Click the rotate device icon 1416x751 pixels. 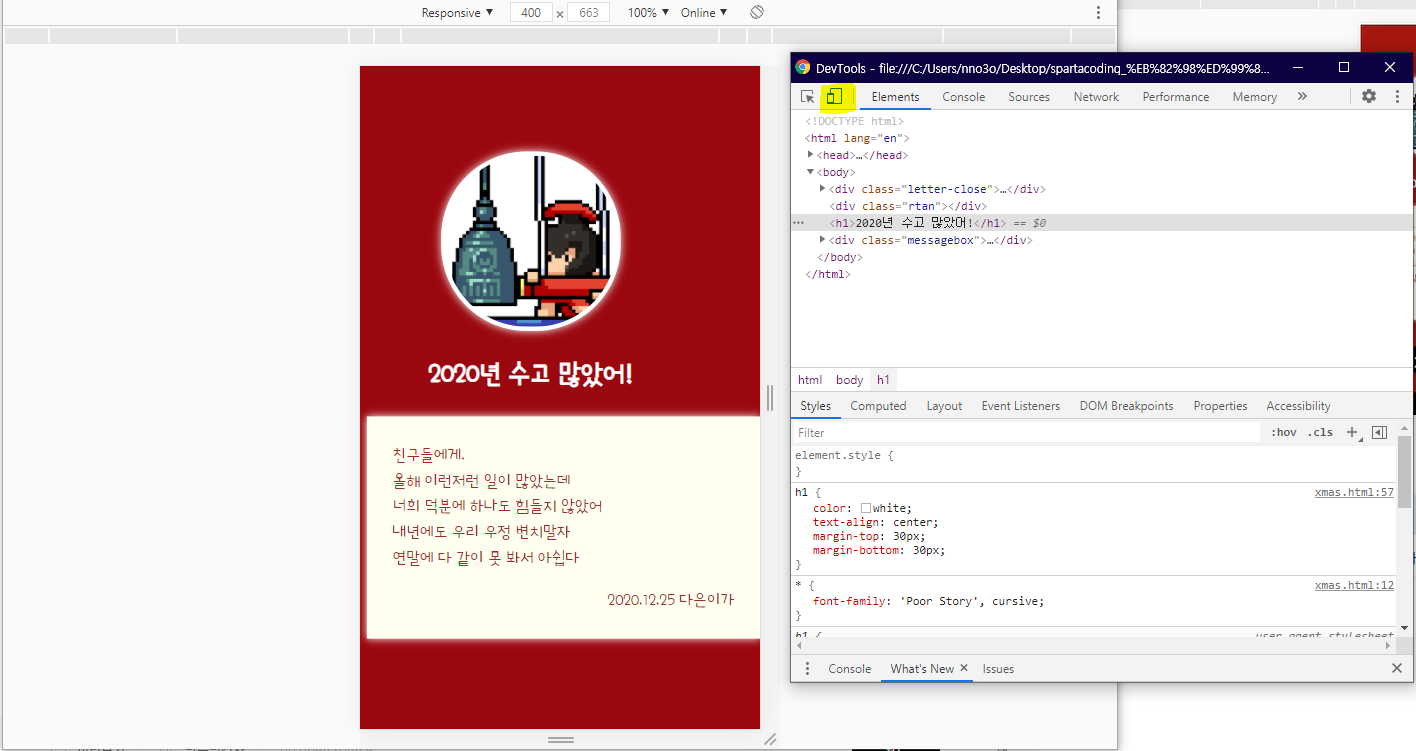(x=758, y=12)
